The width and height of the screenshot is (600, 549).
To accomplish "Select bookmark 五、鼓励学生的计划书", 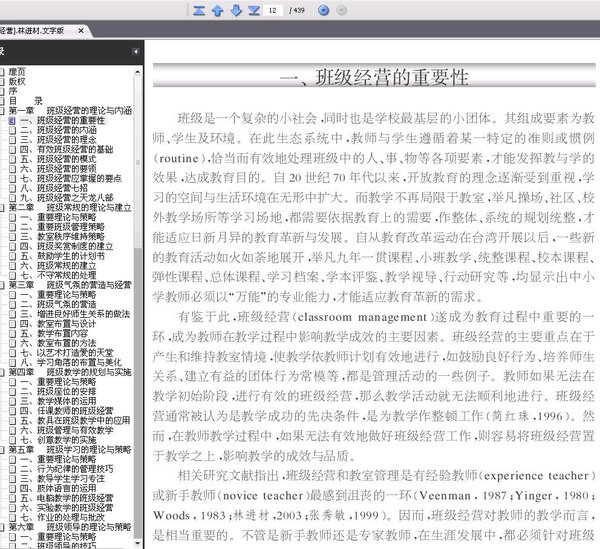I will pos(62,256).
